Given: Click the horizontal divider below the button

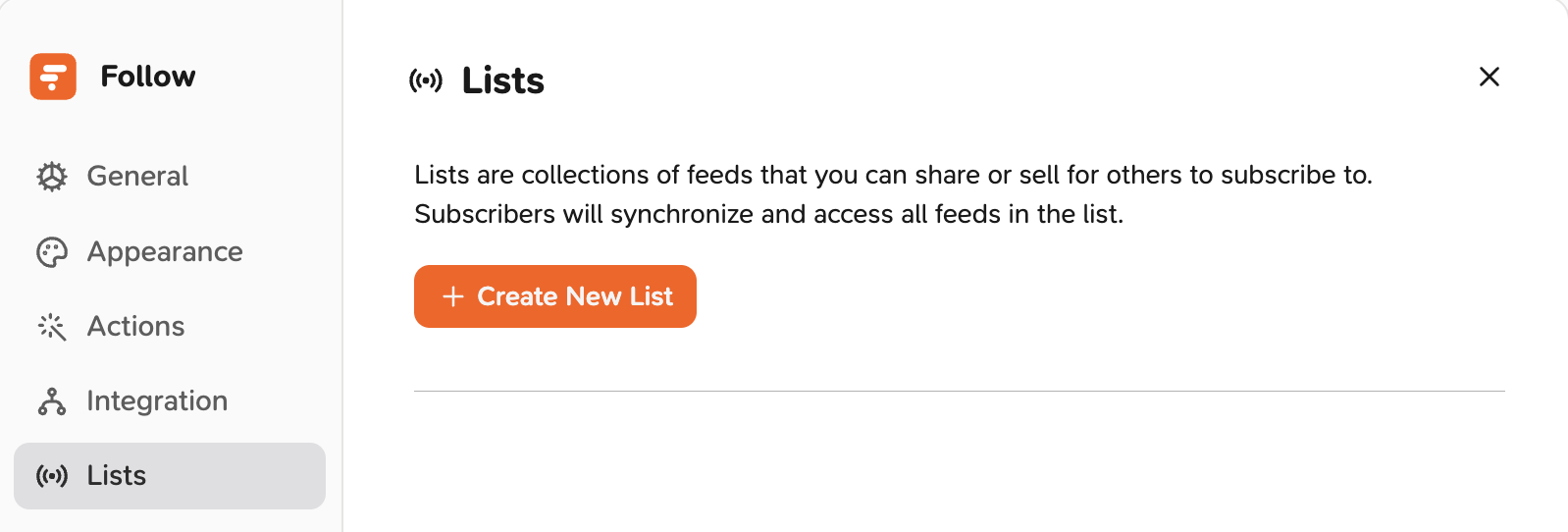Looking at the screenshot, I should (x=960, y=391).
